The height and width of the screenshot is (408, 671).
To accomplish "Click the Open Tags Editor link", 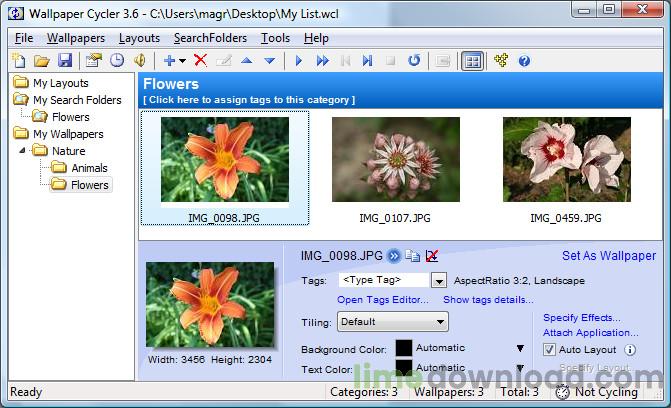I will tap(382, 300).
